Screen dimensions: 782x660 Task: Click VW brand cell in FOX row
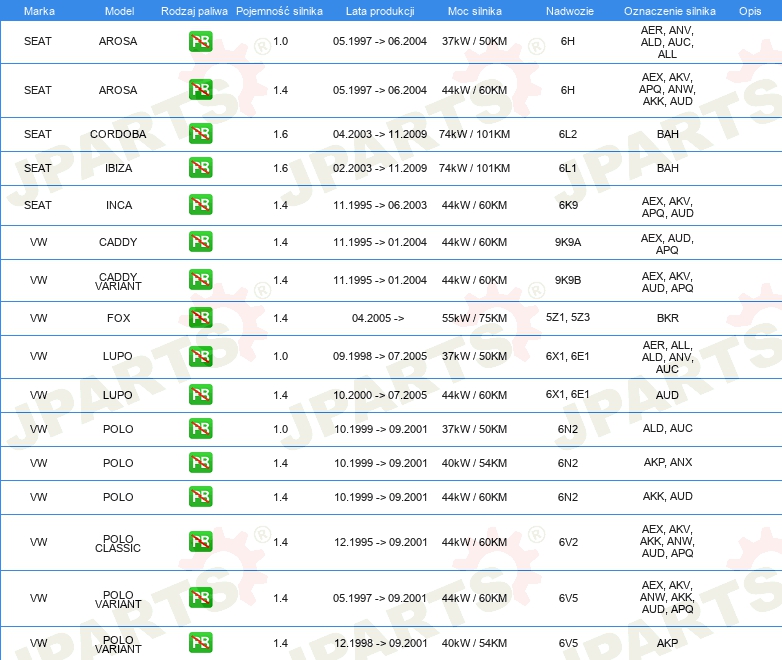pos(38,318)
